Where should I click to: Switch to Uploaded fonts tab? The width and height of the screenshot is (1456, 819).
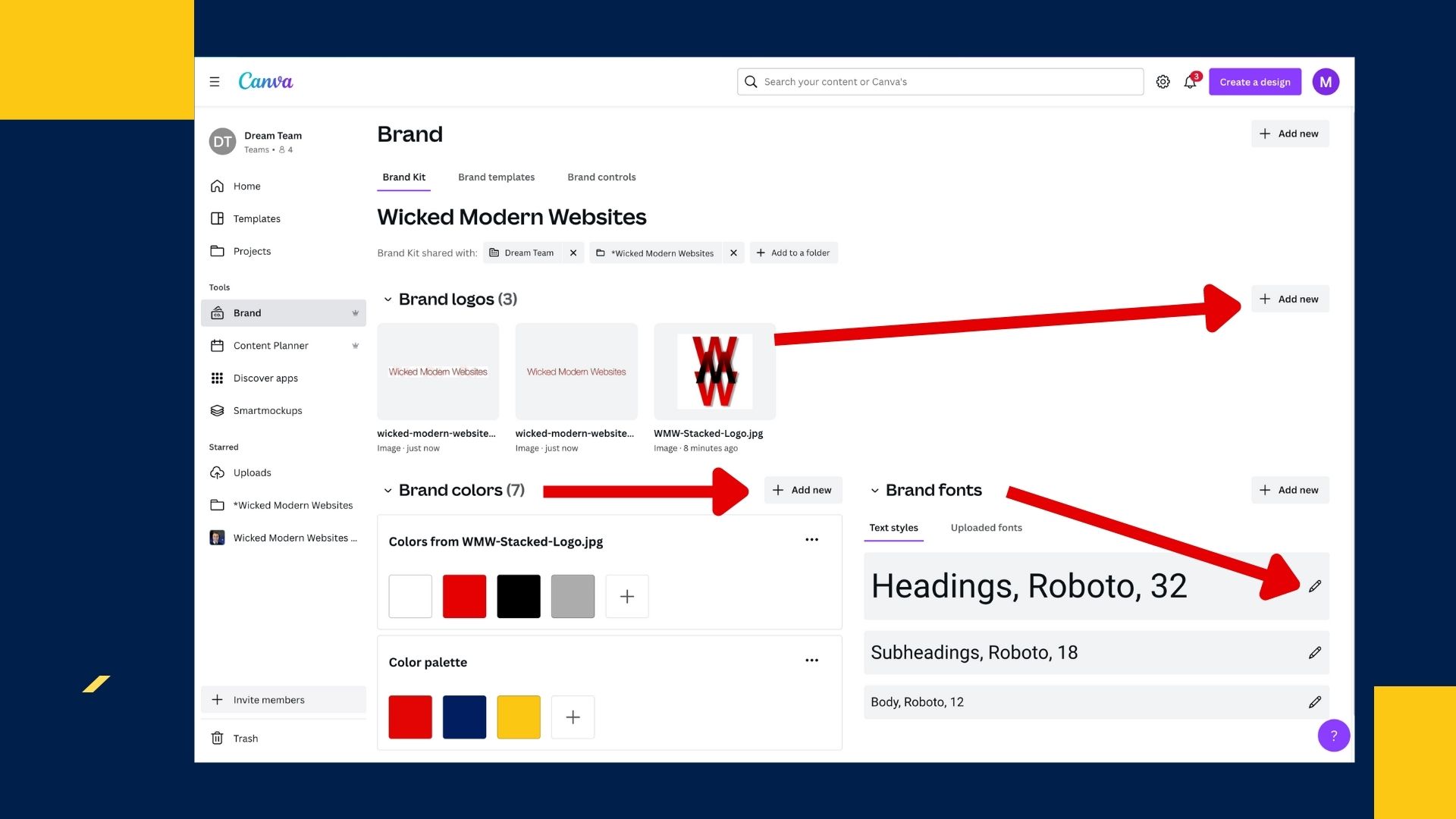tap(986, 528)
